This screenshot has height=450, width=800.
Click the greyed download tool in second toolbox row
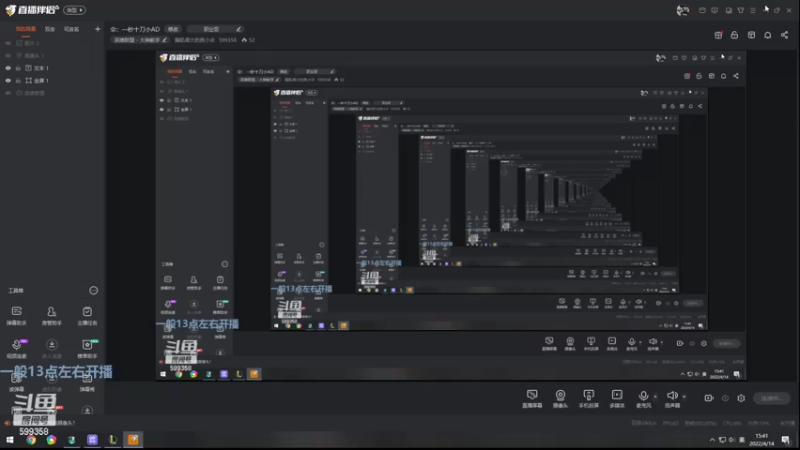[x=52, y=348]
